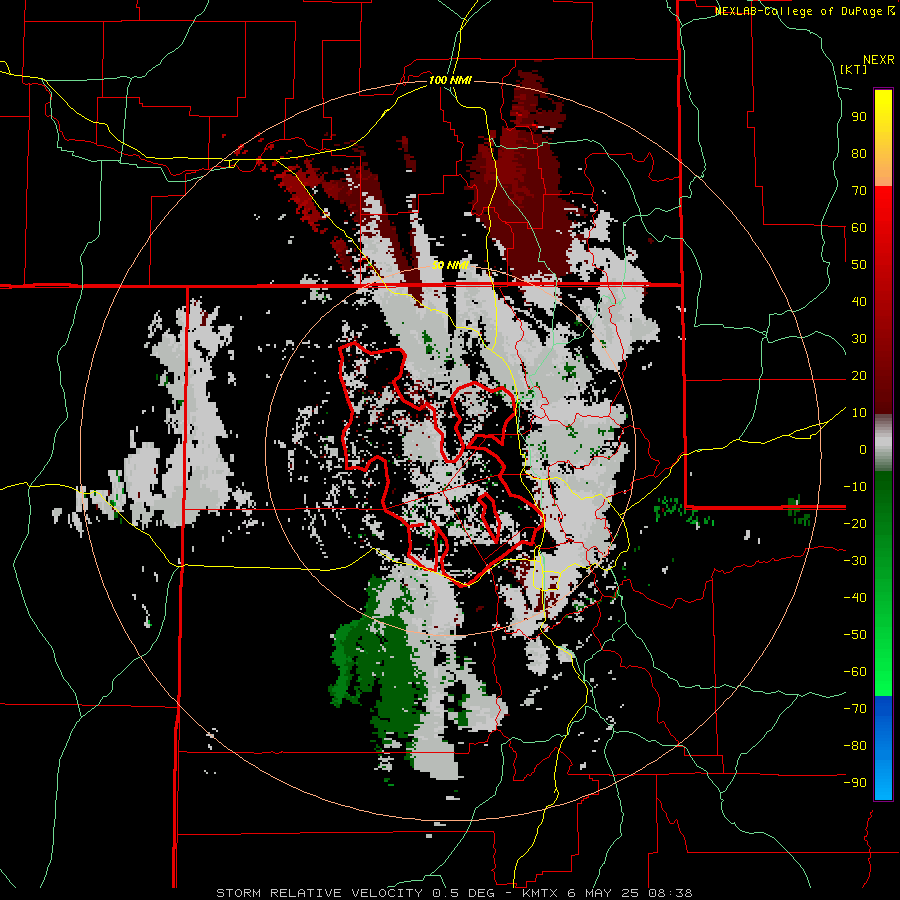Click the 0 value on the velocity scale

(863, 450)
